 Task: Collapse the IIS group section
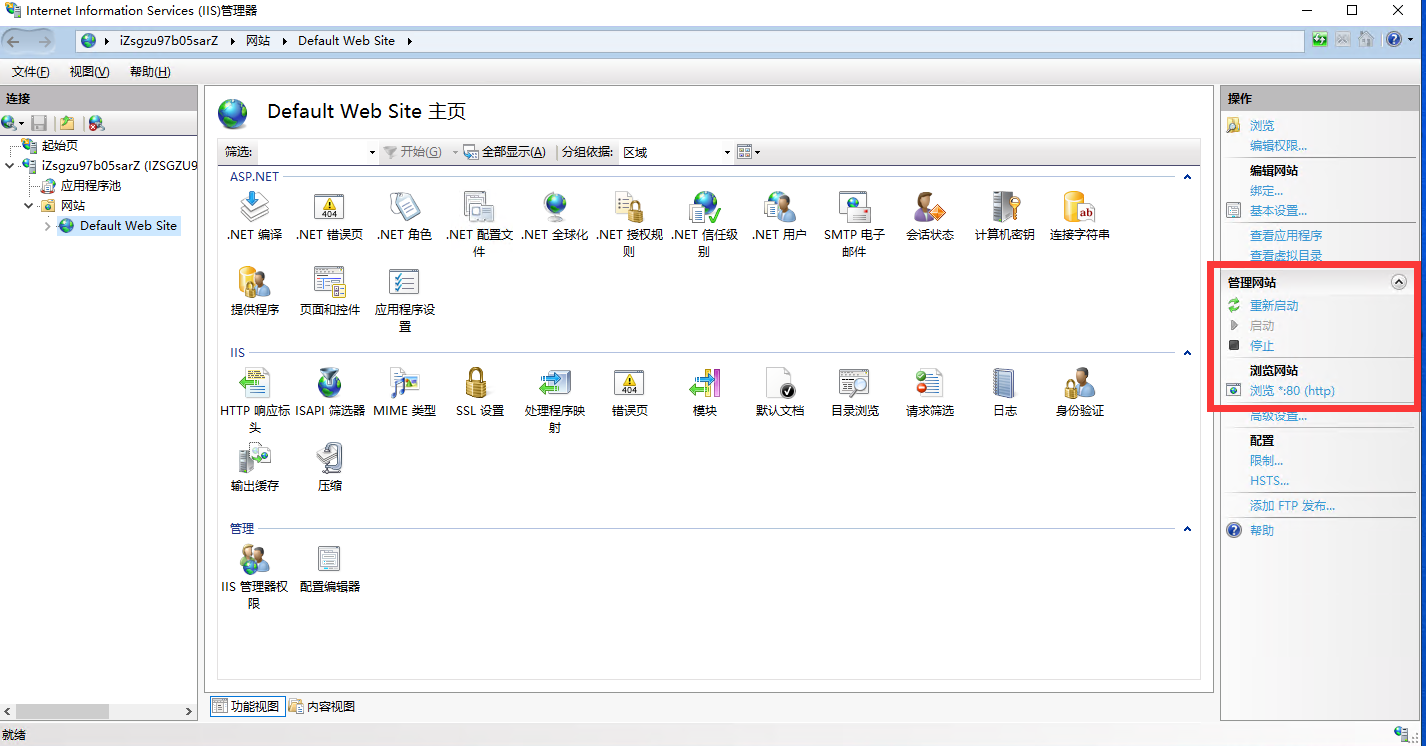click(1187, 353)
